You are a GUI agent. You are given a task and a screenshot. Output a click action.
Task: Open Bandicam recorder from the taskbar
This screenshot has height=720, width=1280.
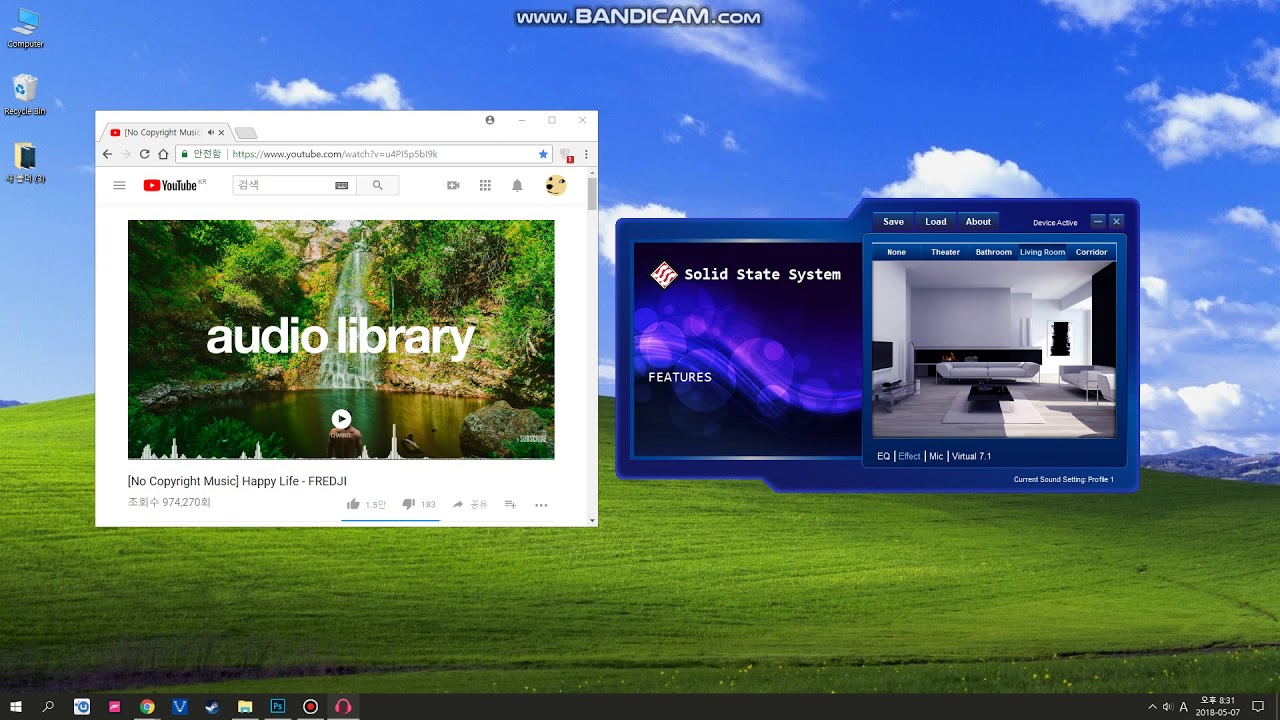[310, 706]
